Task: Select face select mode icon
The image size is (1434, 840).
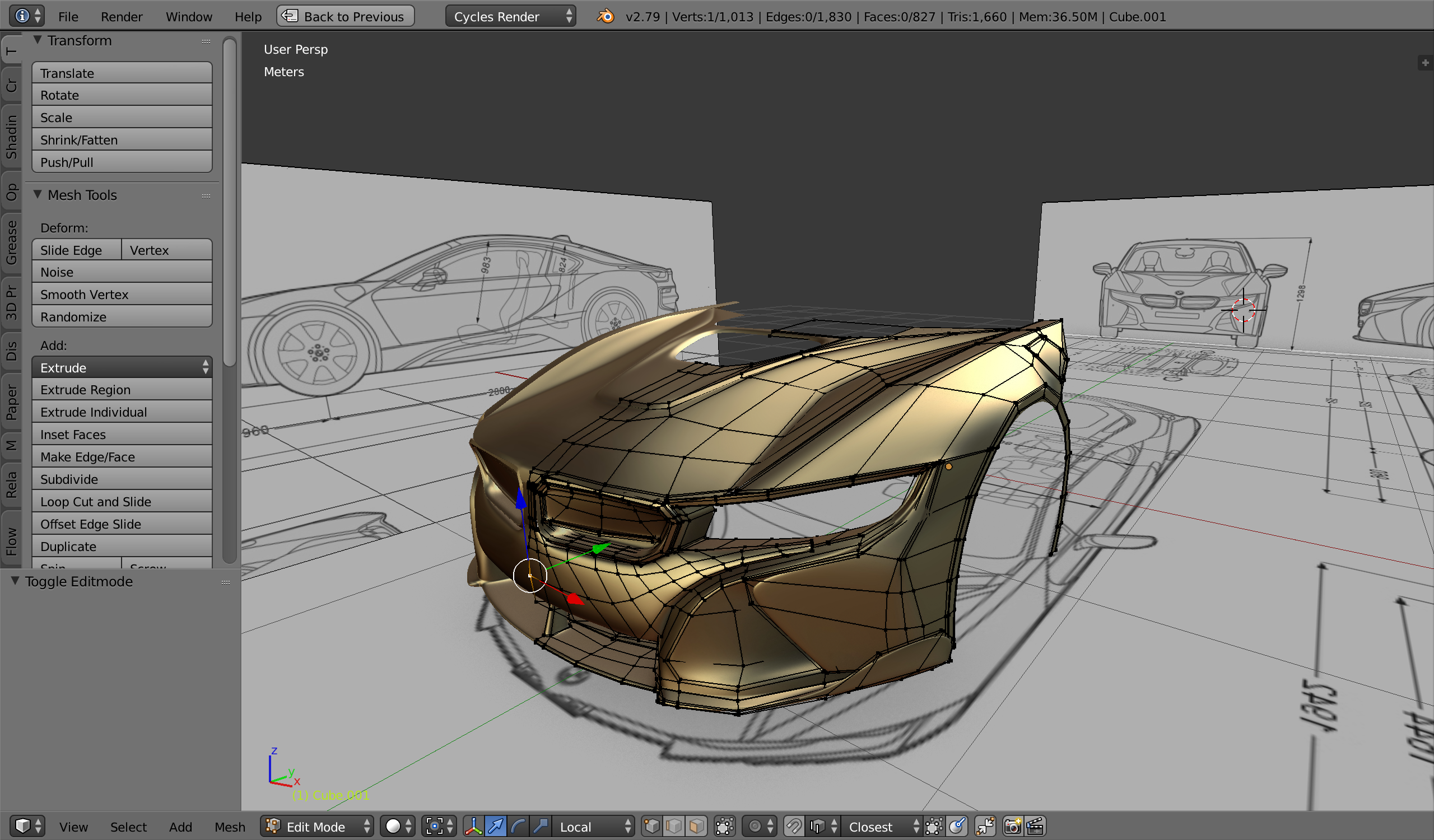Action: tap(696, 827)
